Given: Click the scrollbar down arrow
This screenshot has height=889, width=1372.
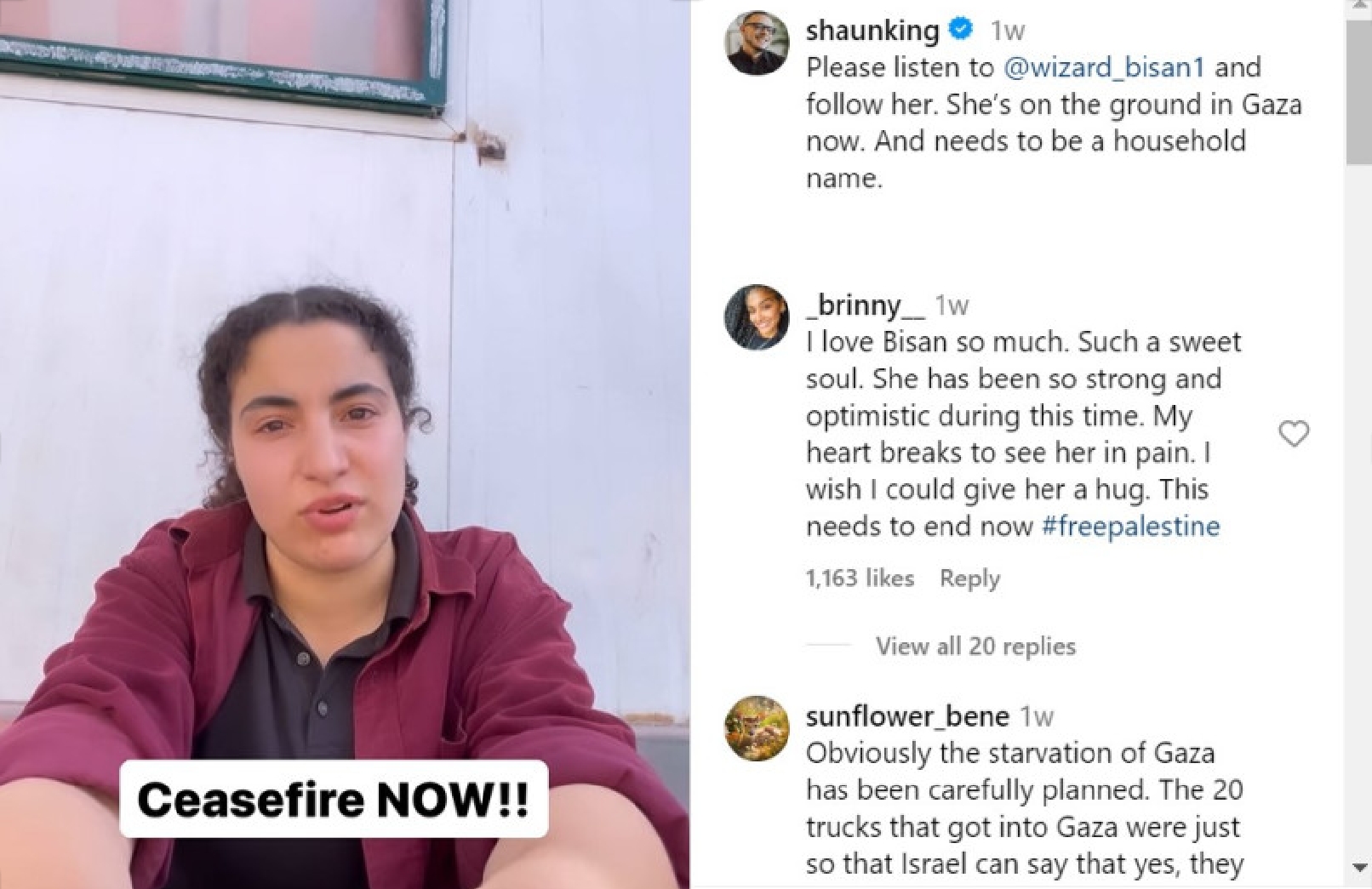Looking at the screenshot, I should [1358, 867].
